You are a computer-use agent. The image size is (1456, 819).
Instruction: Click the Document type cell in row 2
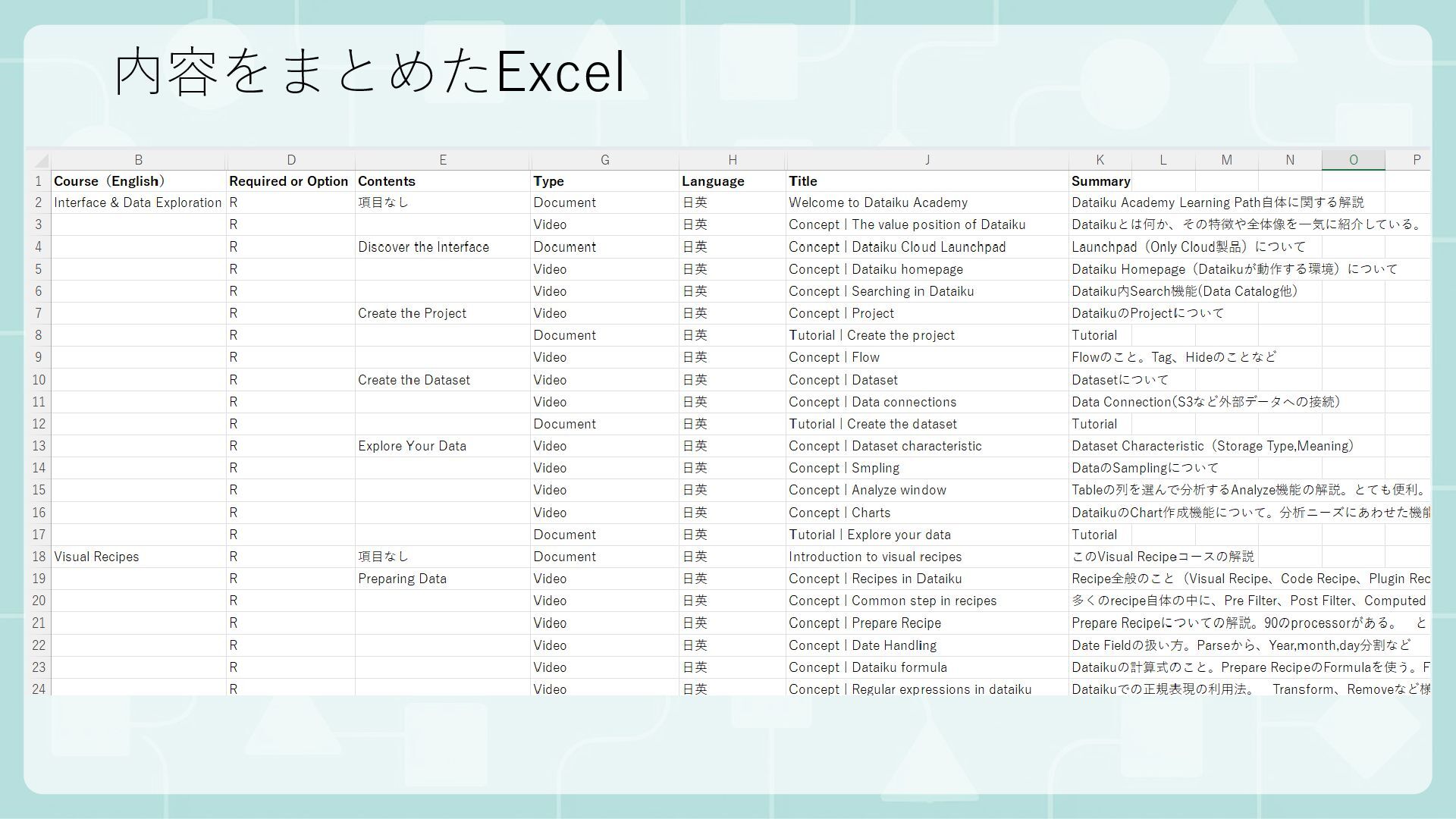604,202
